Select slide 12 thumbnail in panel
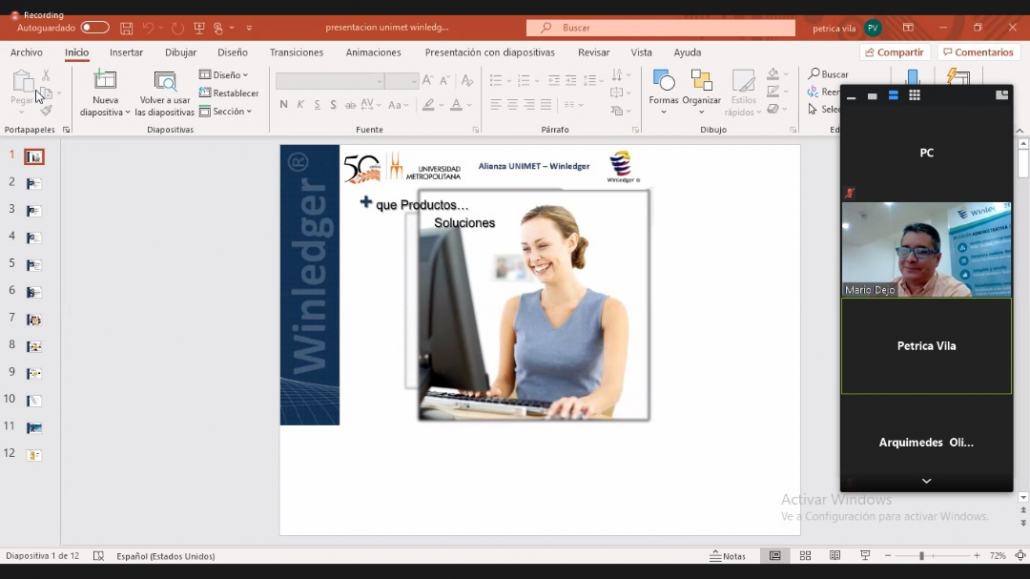This screenshot has width=1030, height=579. (x=34, y=455)
